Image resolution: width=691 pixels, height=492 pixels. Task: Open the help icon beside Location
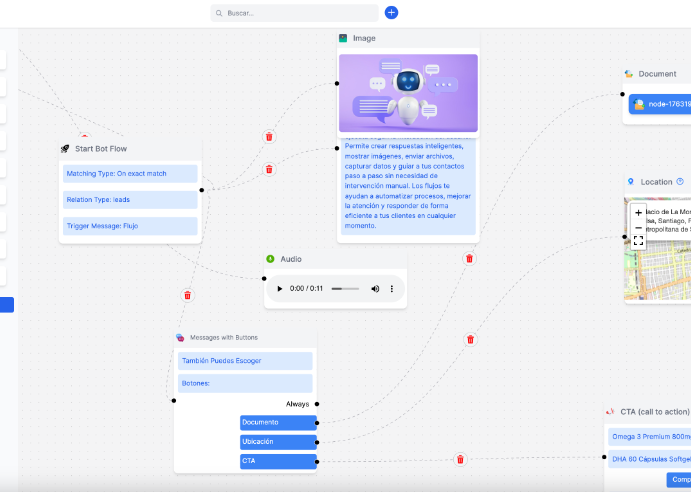pyautogui.click(x=680, y=182)
